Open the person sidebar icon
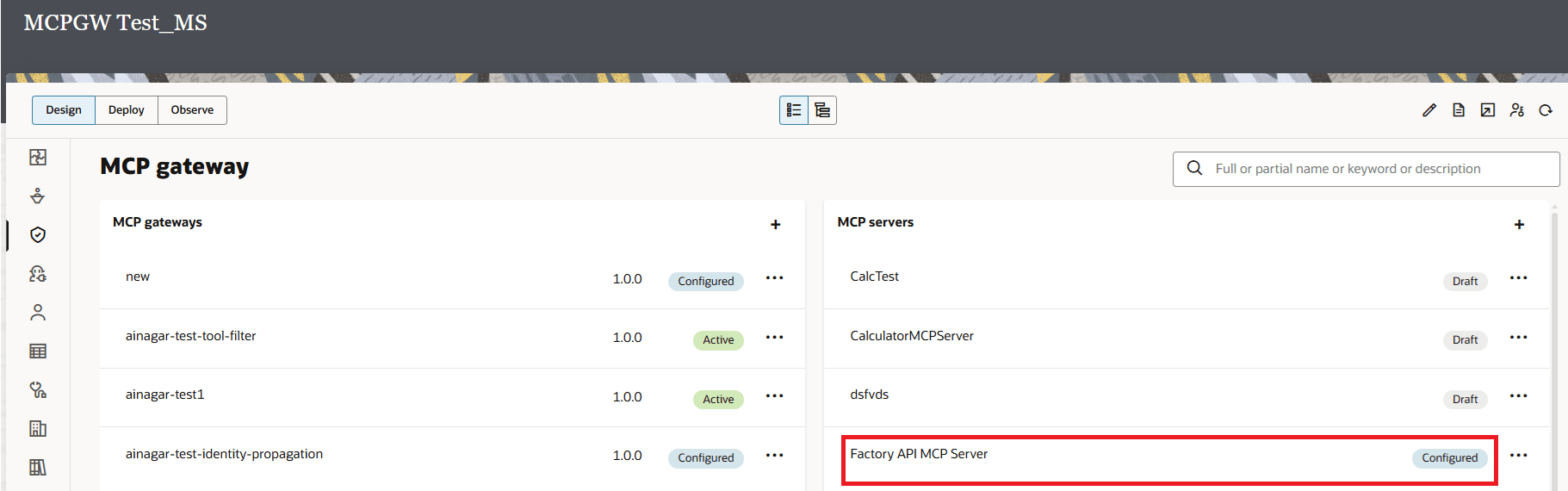Viewport: 1568px width, 491px height. 38,312
